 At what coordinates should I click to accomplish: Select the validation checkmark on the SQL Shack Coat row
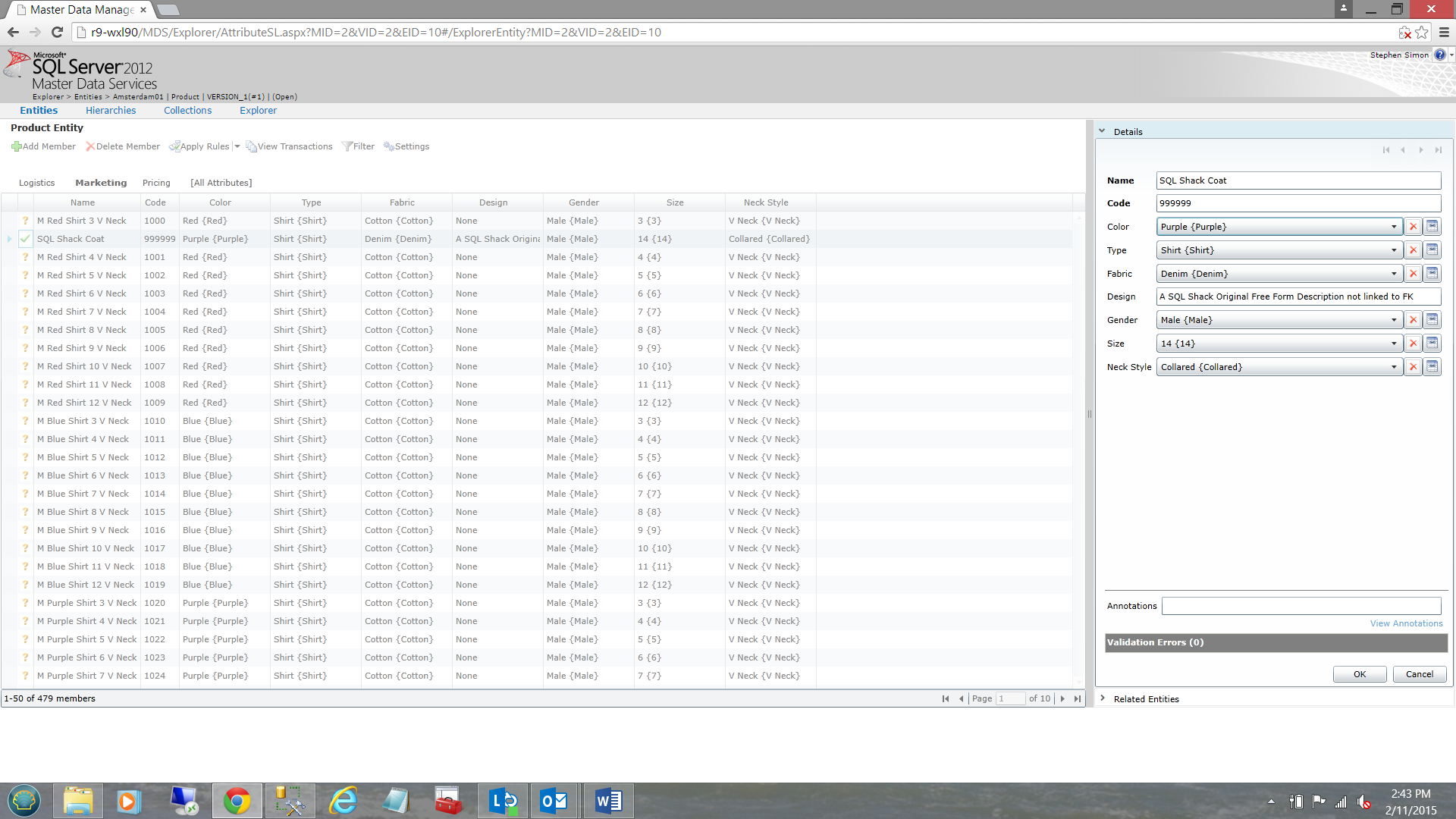(25, 239)
